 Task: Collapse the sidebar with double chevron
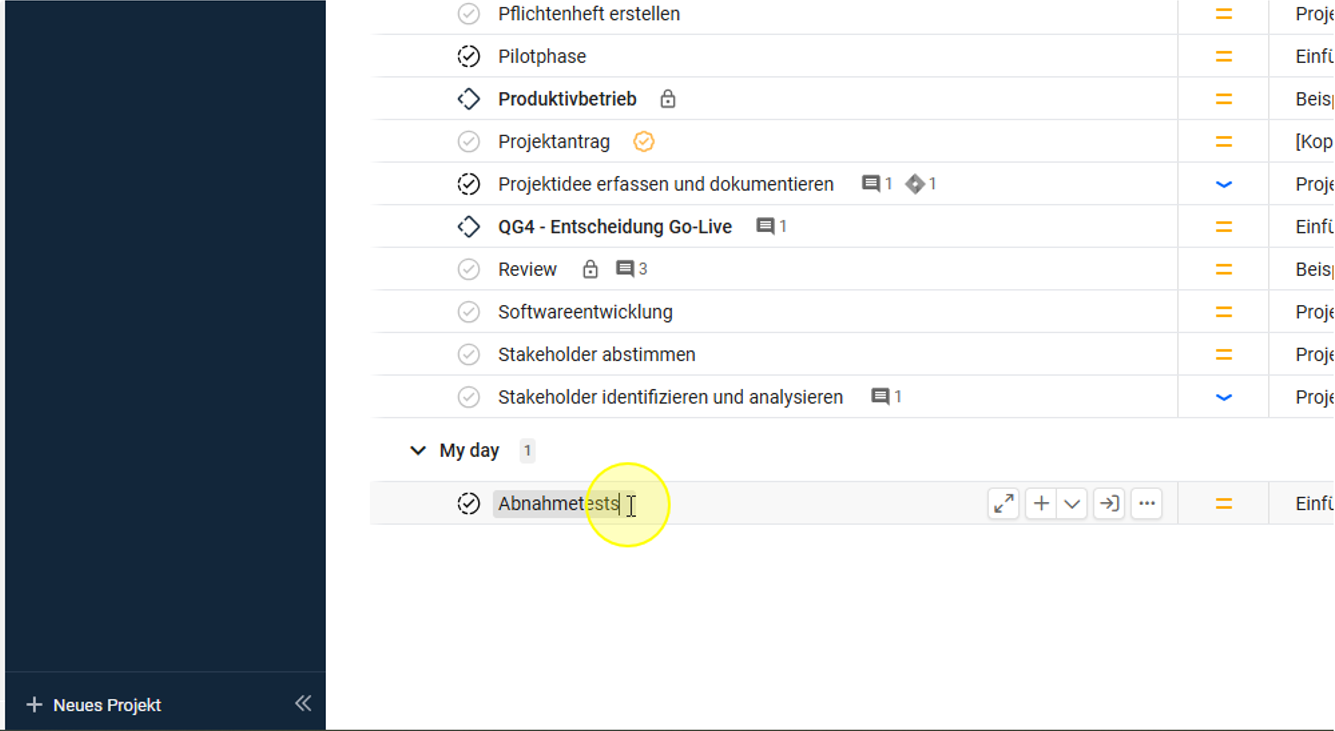tap(303, 704)
